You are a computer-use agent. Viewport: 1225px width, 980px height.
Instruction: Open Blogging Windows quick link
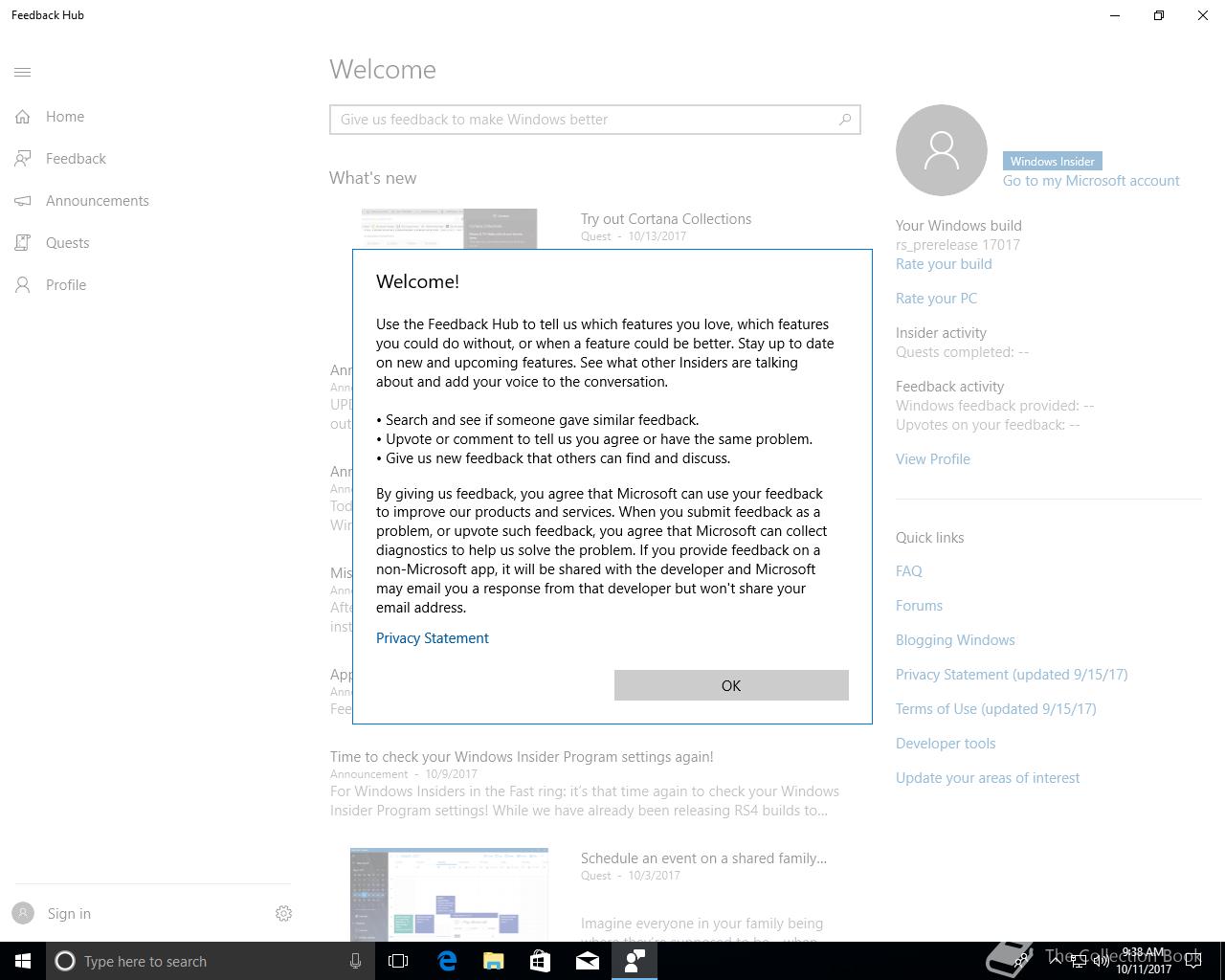(x=955, y=640)
